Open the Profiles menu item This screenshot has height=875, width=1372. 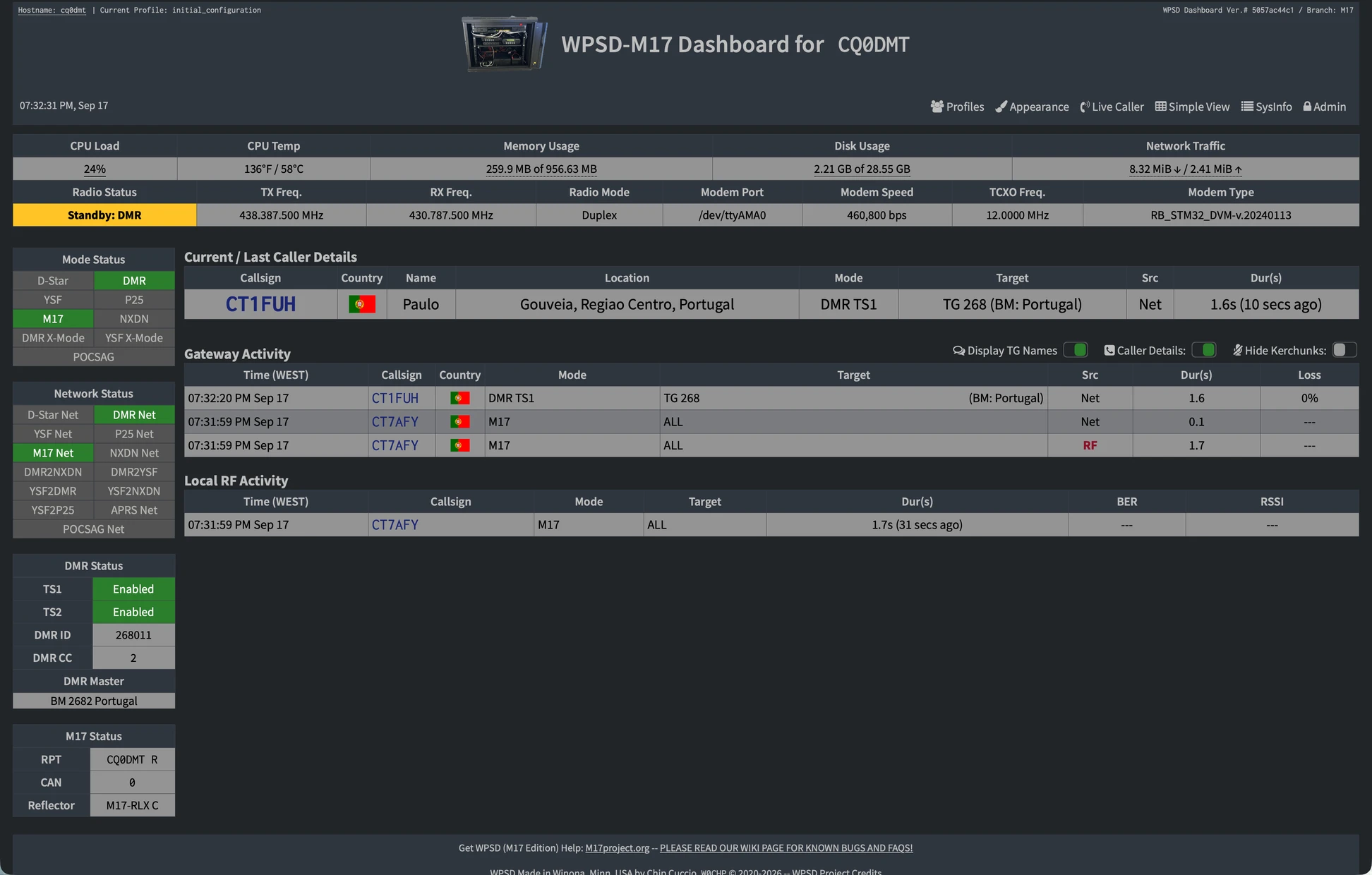[x=957, y=107]
